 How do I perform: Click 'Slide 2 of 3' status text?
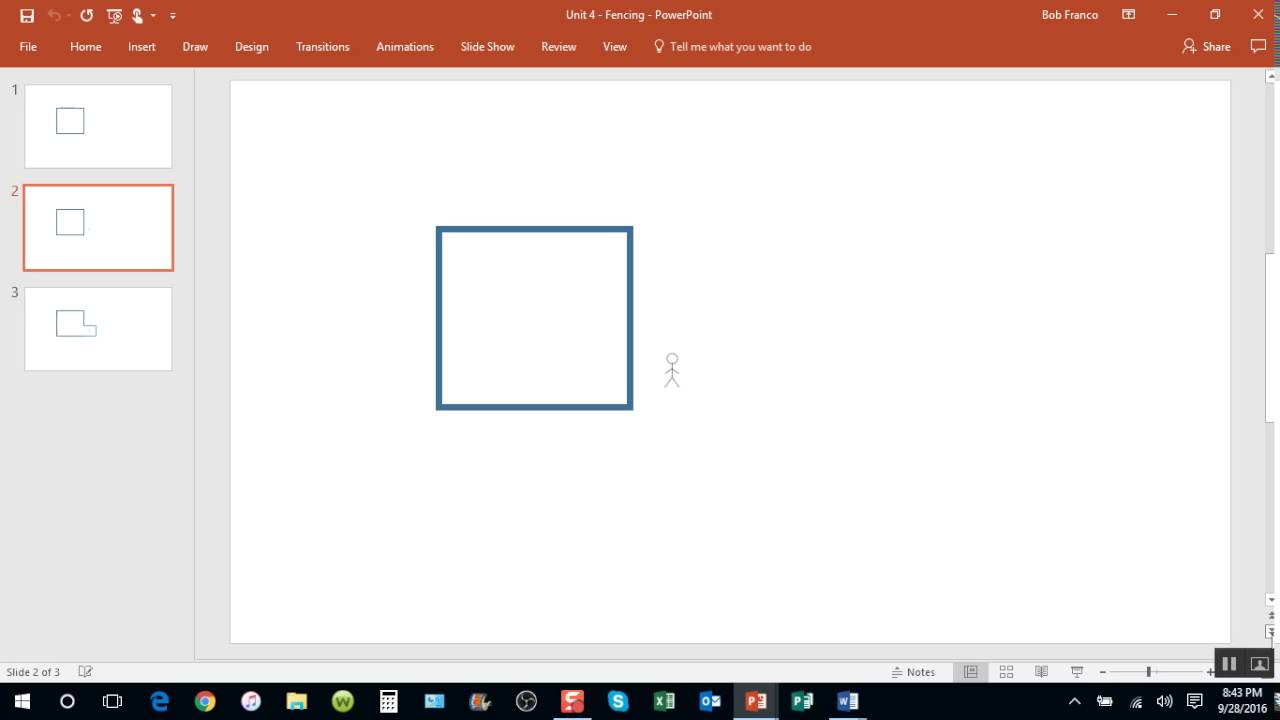pyautogui.click(x=33, y=672)
